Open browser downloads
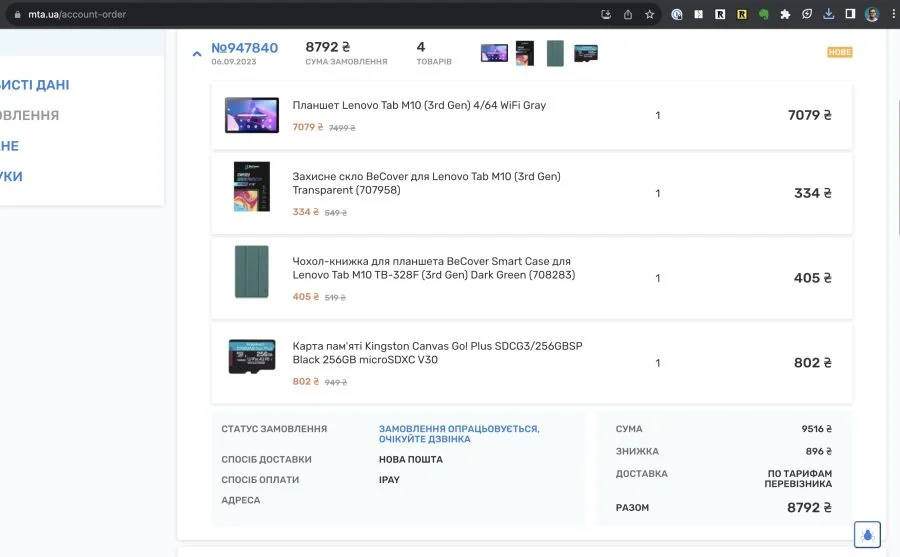 [828, 14]
